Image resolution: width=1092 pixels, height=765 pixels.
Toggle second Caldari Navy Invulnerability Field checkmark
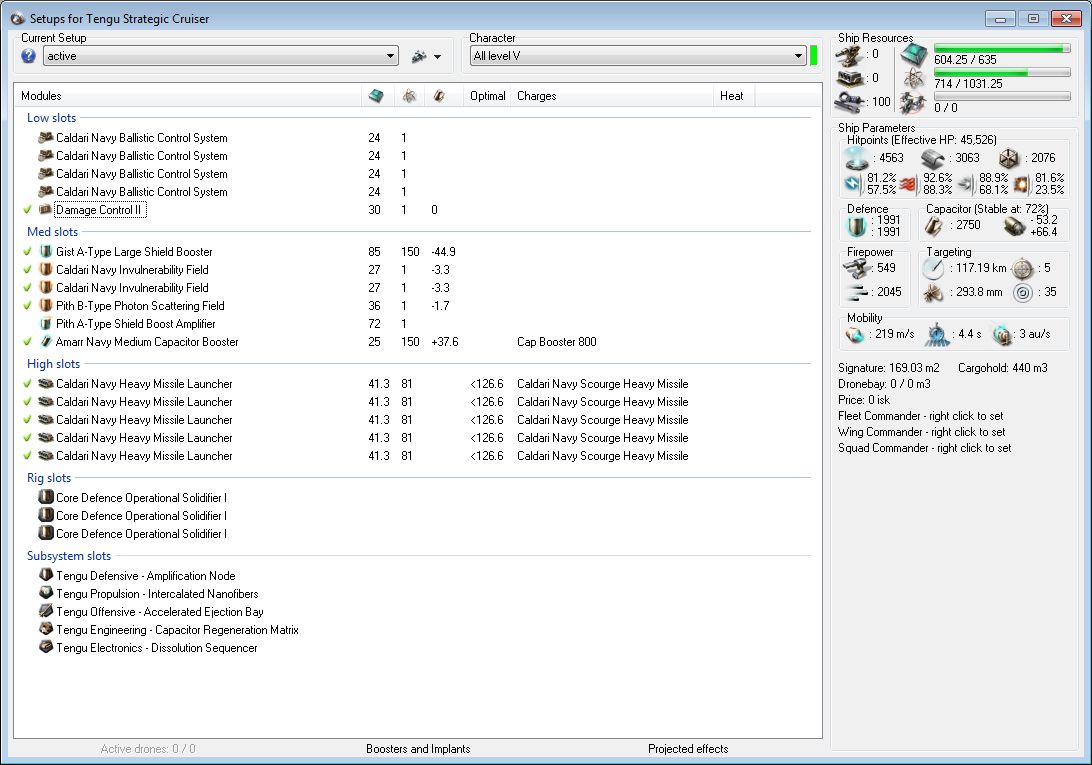pos(27,288)
